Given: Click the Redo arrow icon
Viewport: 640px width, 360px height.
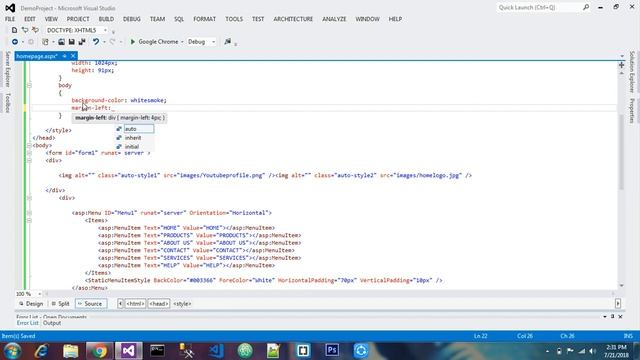Looking at the screenshot, I should coord(112,42).
